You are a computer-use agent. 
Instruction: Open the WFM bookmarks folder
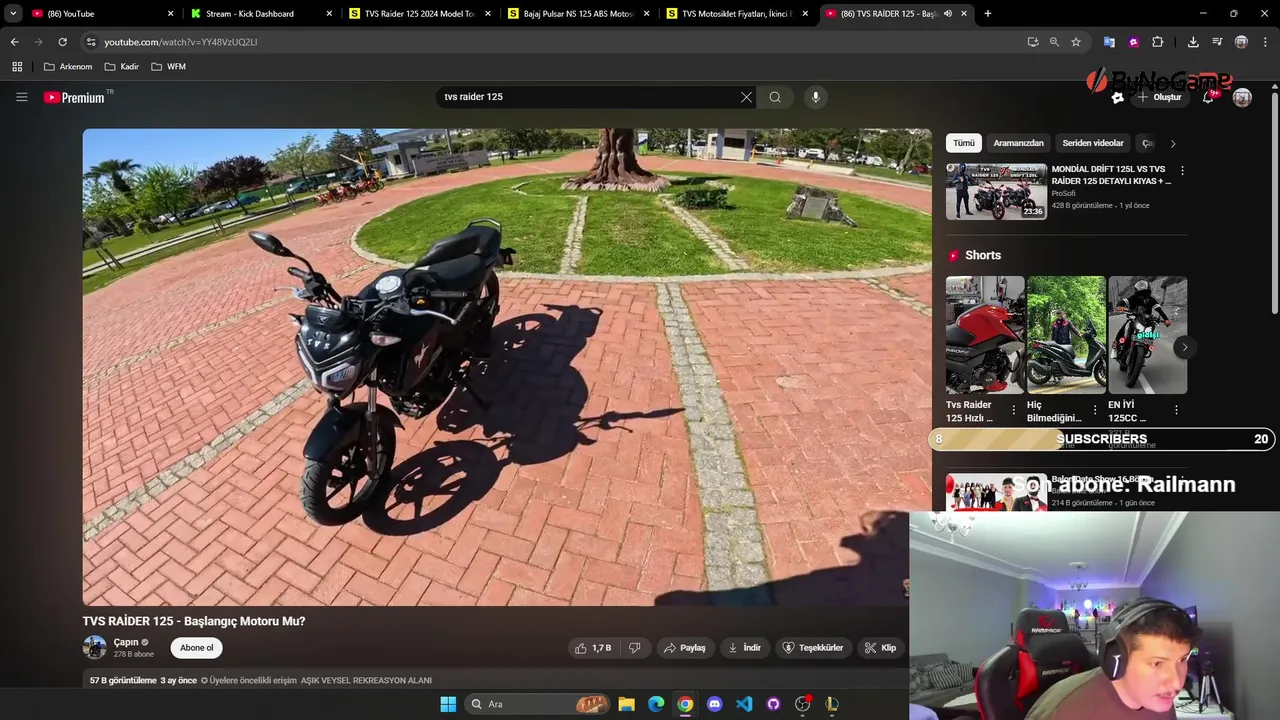click(x=168, y=67)
